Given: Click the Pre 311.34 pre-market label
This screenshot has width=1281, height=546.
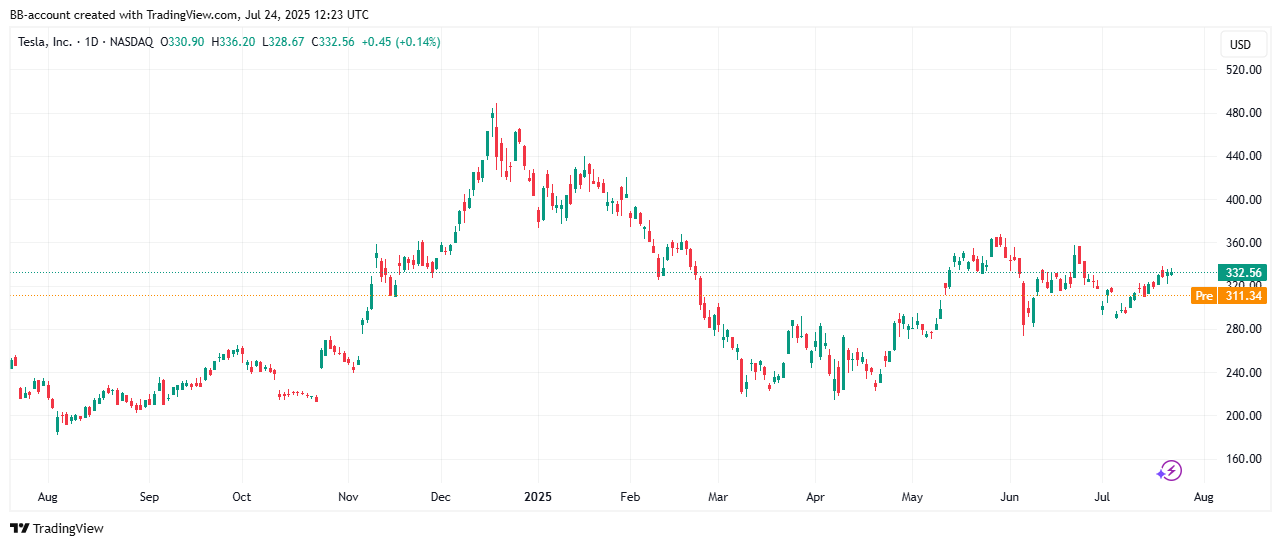Looking at the screenshot, I should point(1230,295).
